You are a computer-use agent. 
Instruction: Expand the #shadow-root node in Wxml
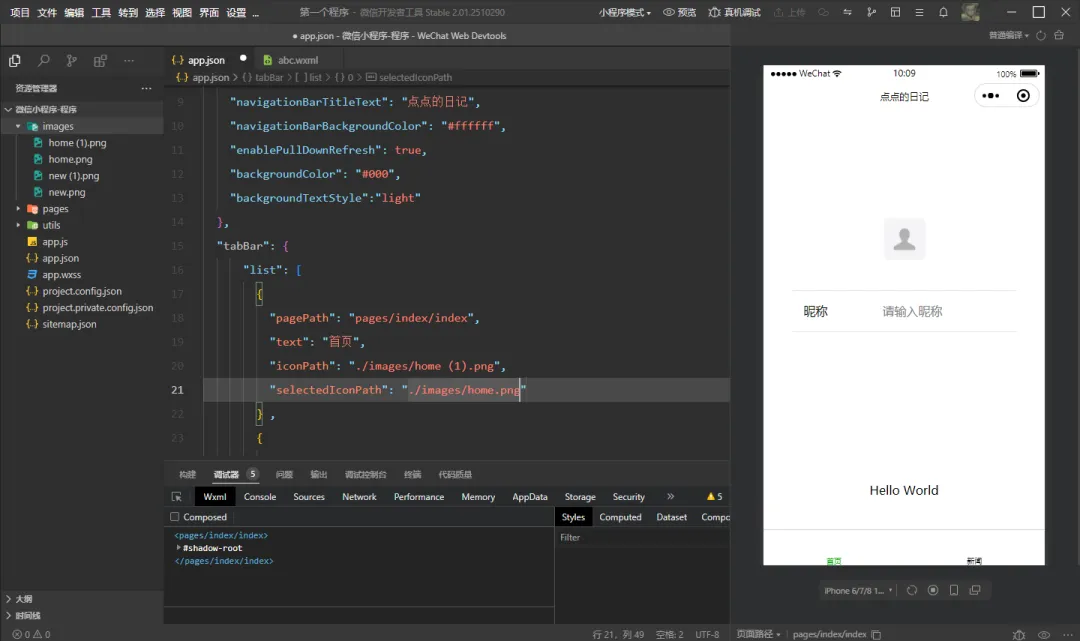tap(178, 548)
